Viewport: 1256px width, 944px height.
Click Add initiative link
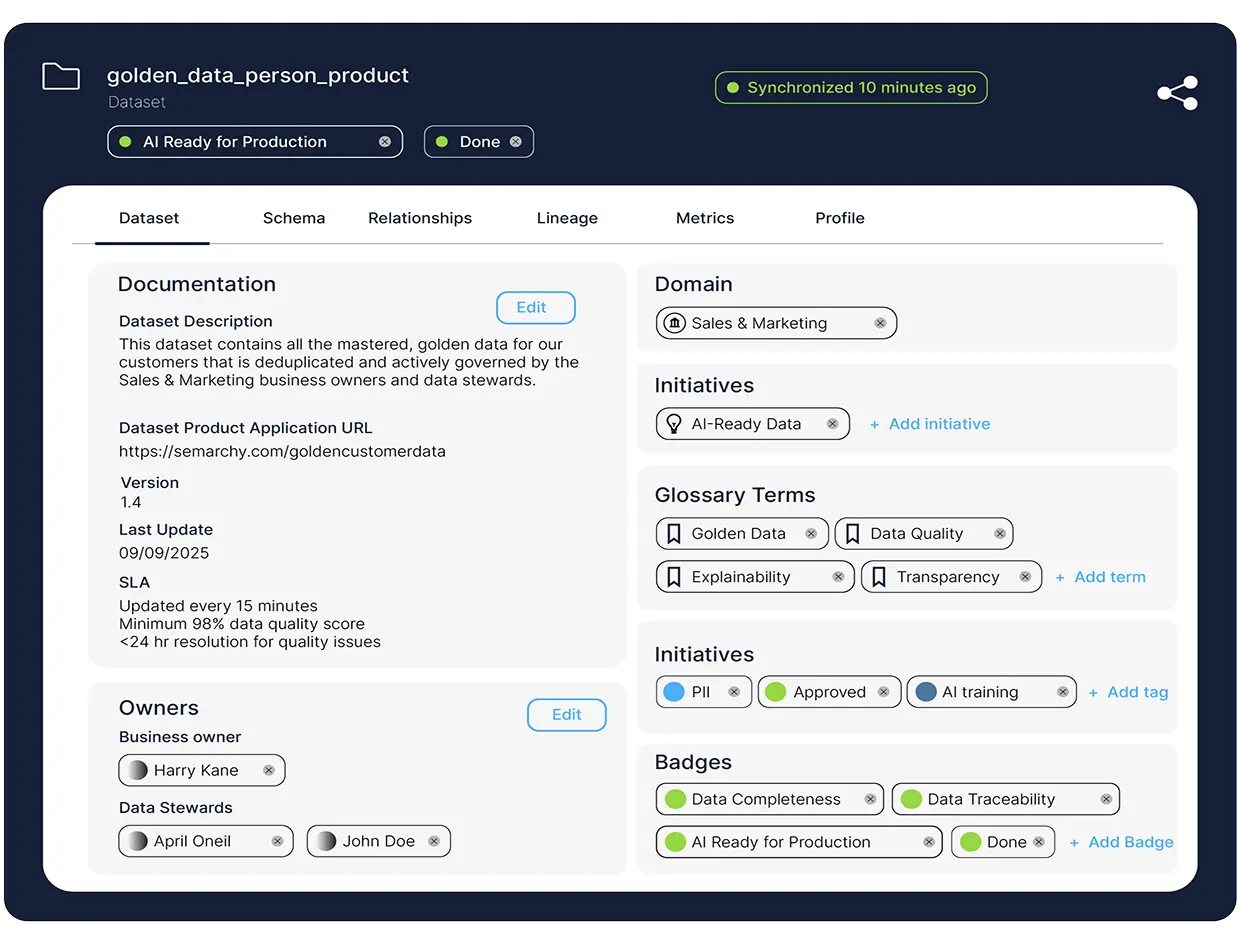pyautogui.click(x=930, y=424)
